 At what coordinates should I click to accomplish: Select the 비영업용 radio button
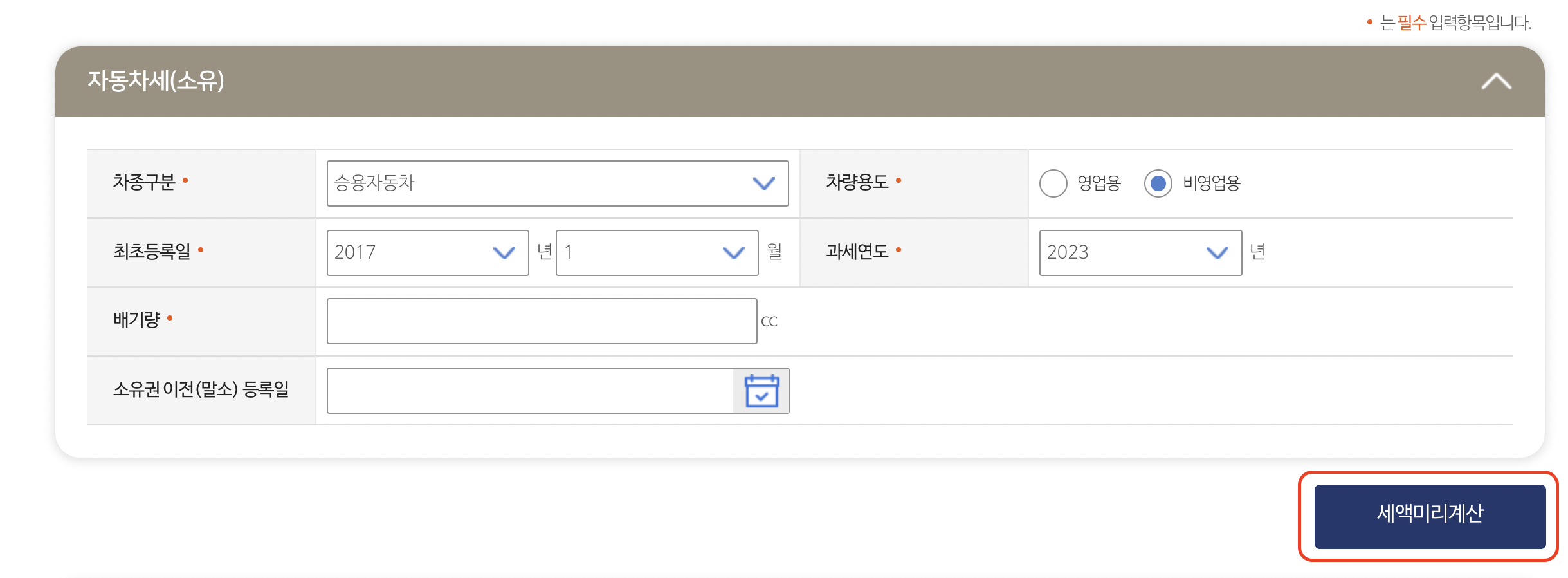pos(1158,184)
